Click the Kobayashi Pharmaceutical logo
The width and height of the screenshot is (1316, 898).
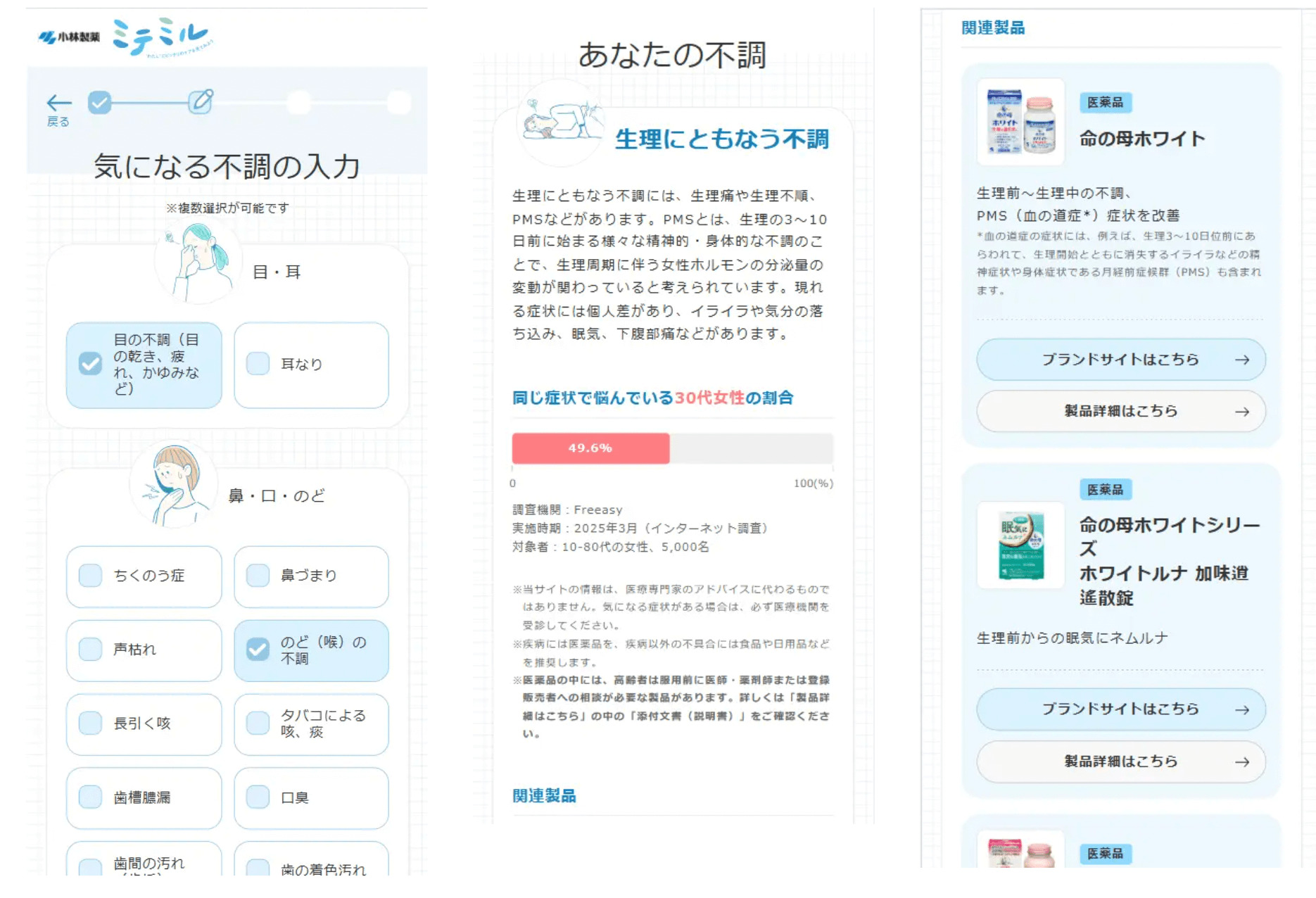(69, 37)
